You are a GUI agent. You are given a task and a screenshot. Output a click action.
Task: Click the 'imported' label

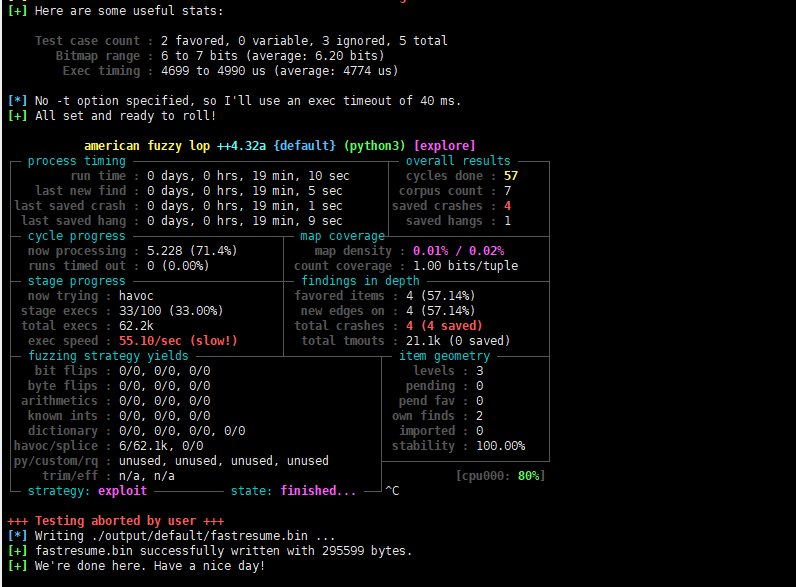coord(427,431)
